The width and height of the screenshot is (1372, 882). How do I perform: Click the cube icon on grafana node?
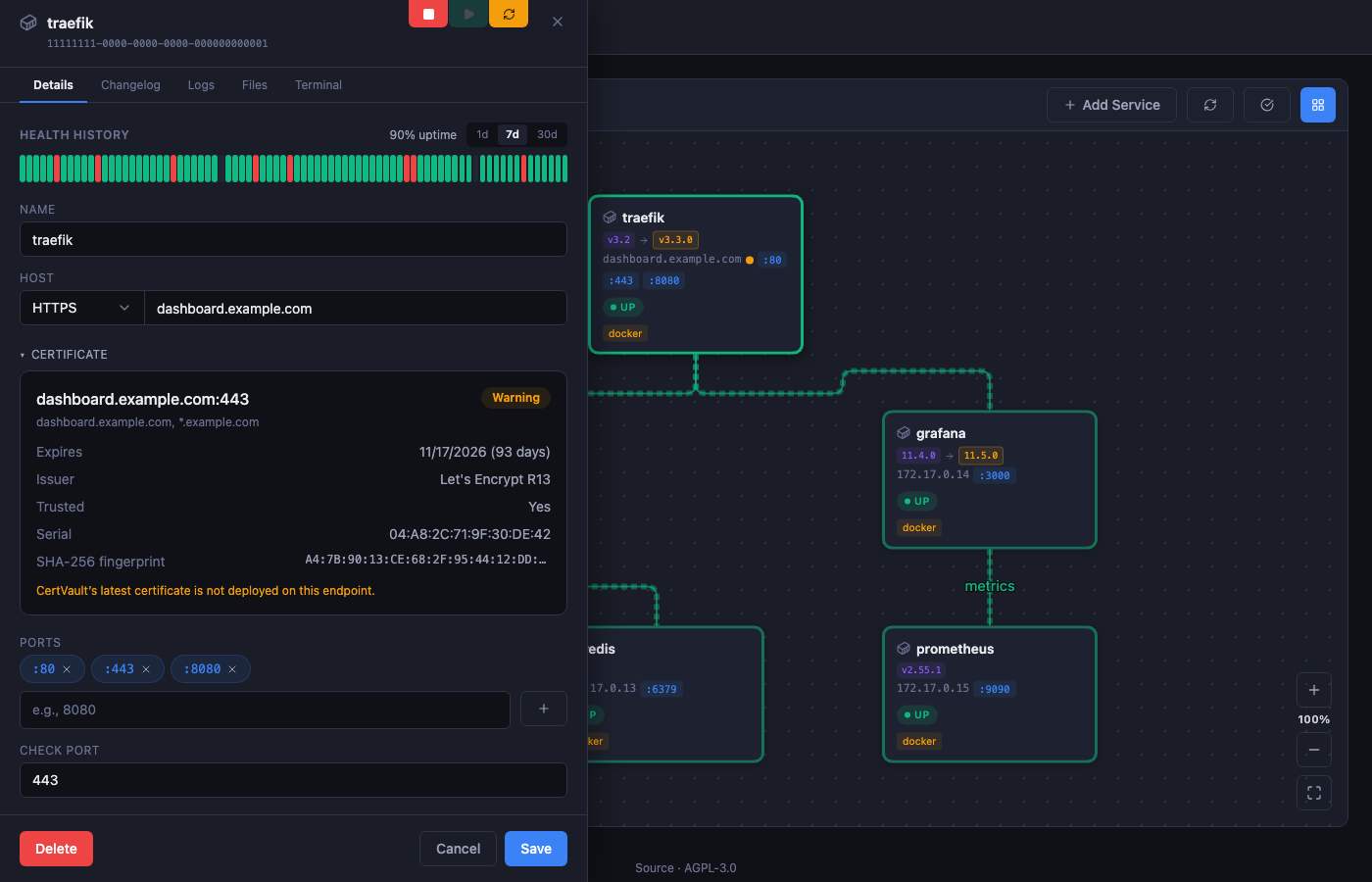click(x=904, y=433)
